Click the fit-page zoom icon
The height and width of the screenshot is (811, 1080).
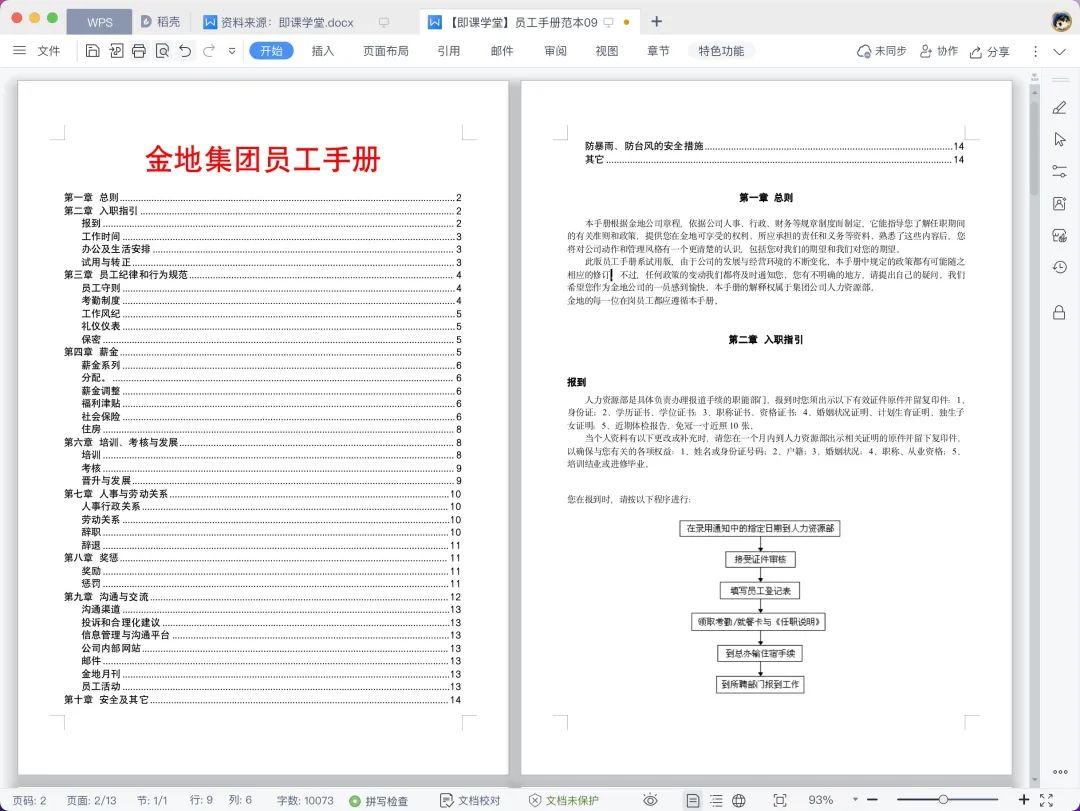[x=780, y=800]
